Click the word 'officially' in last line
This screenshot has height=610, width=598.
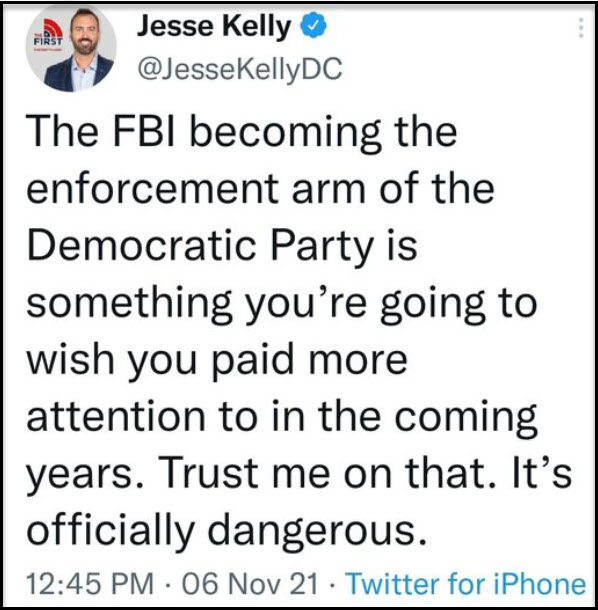pos(110,532)
